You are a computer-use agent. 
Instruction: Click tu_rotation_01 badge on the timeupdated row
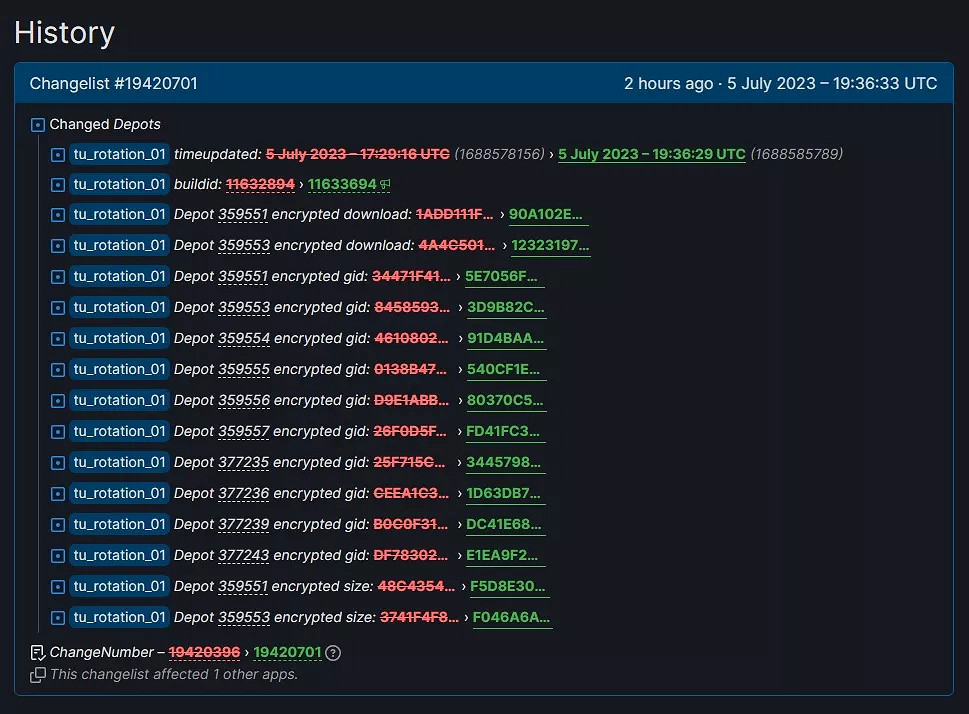pyautogui.click(x=119, y=154)
